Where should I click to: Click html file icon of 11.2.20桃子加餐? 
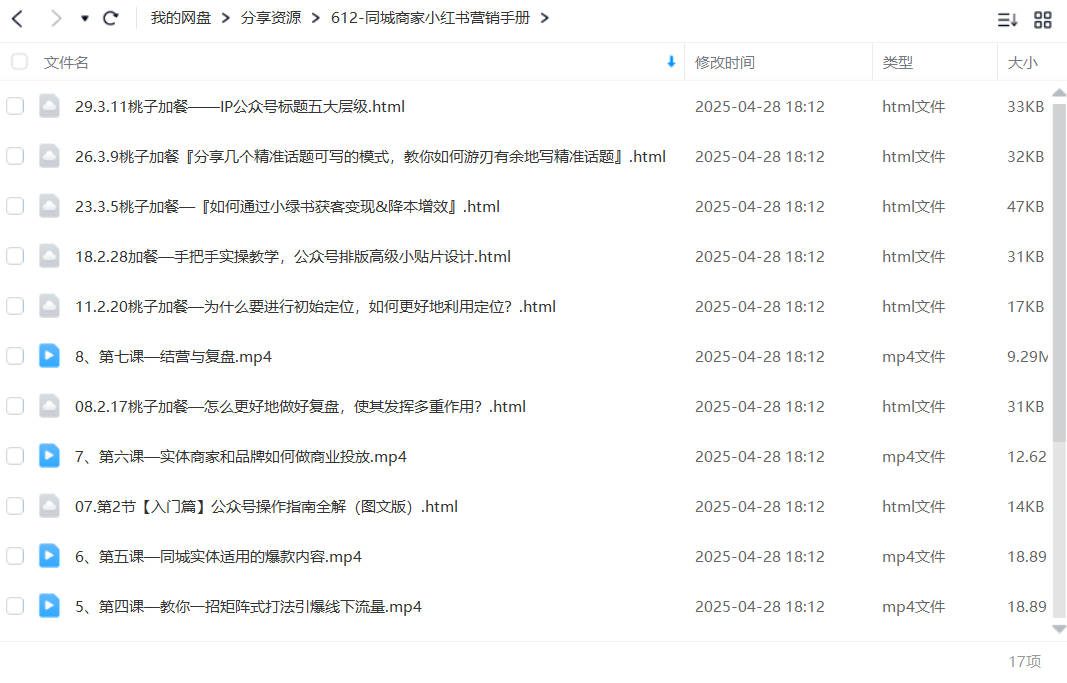49,306
